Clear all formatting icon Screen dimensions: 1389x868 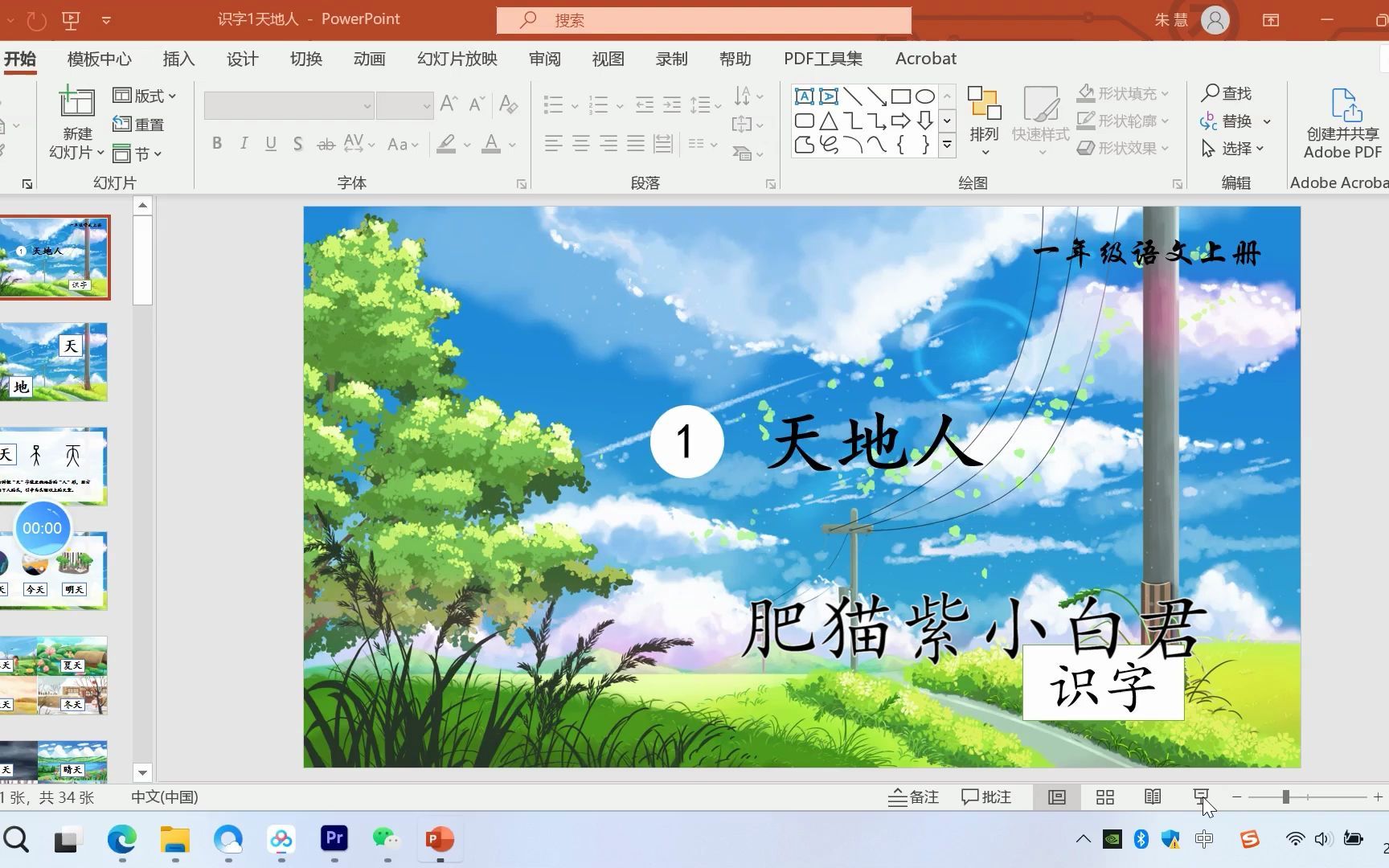(x=508, y=104)
